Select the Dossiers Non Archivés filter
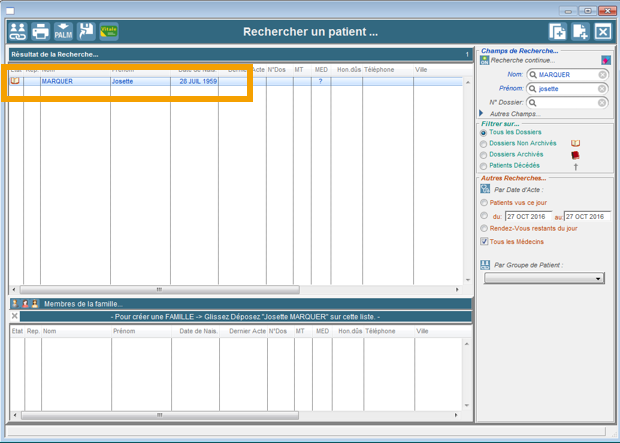The width and height of the screenshot is (620, 443). click(484, 144)
